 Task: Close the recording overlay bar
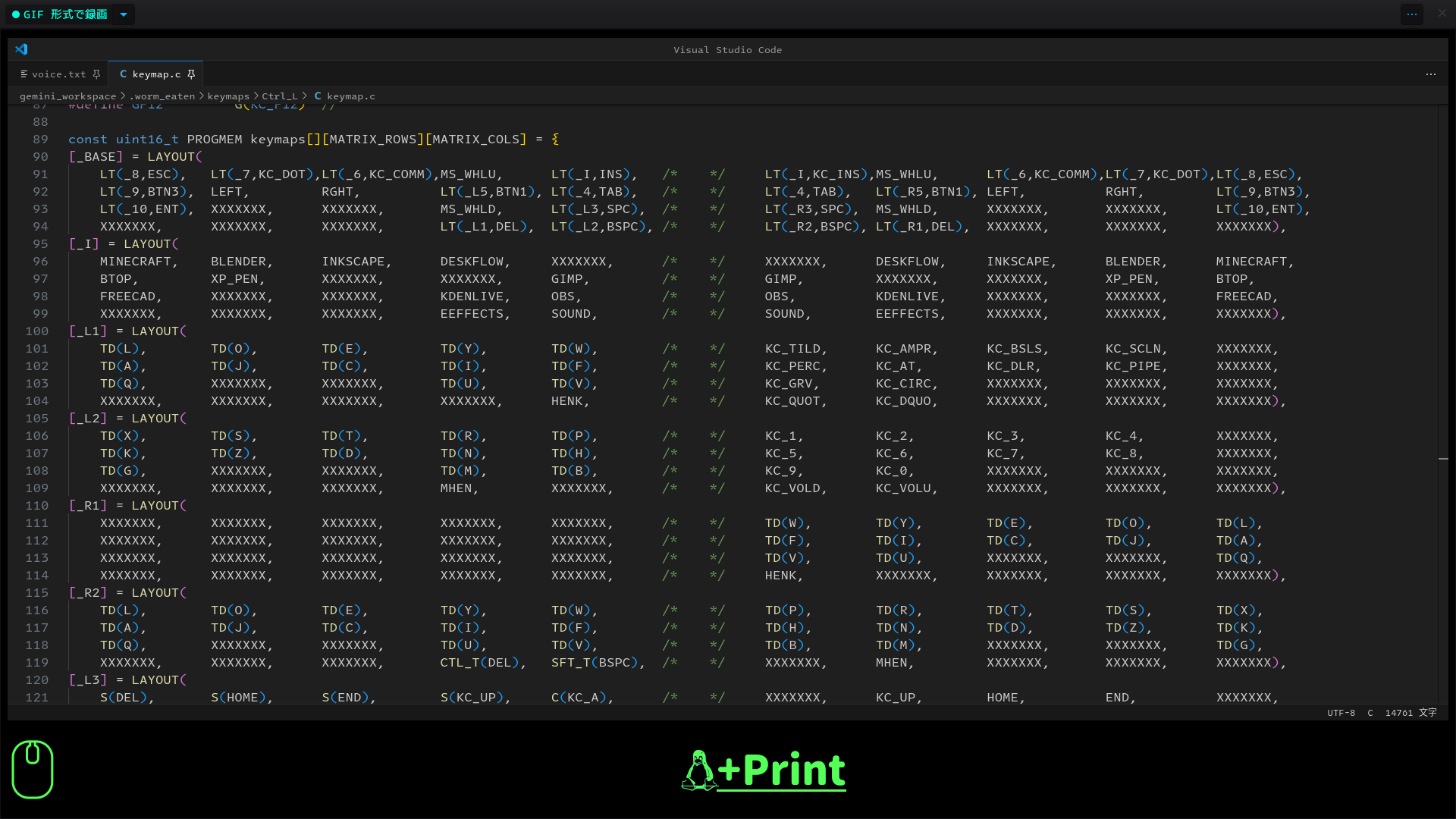point(1442,14)
